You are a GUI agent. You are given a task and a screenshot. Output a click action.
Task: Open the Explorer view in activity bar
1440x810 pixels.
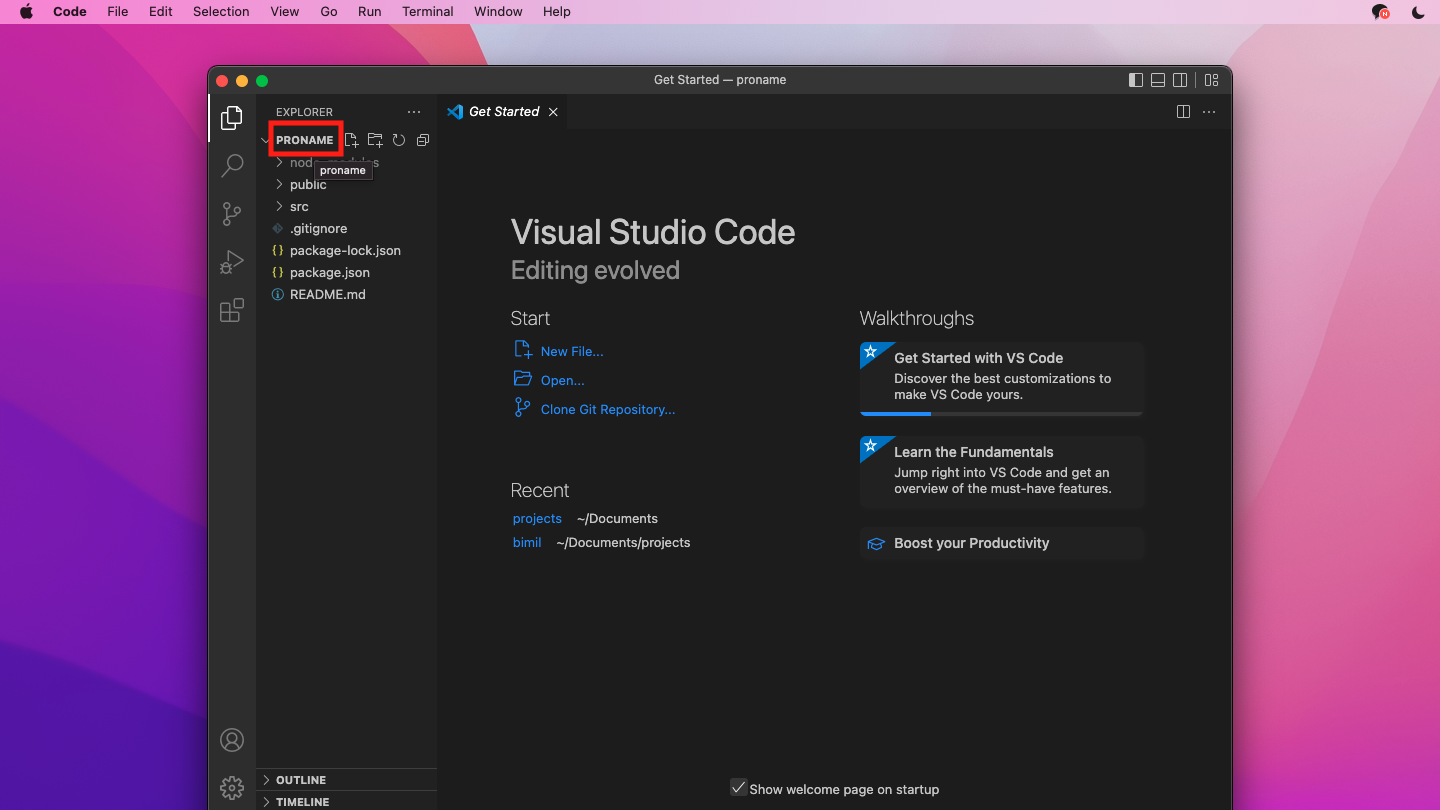[231, 118]
